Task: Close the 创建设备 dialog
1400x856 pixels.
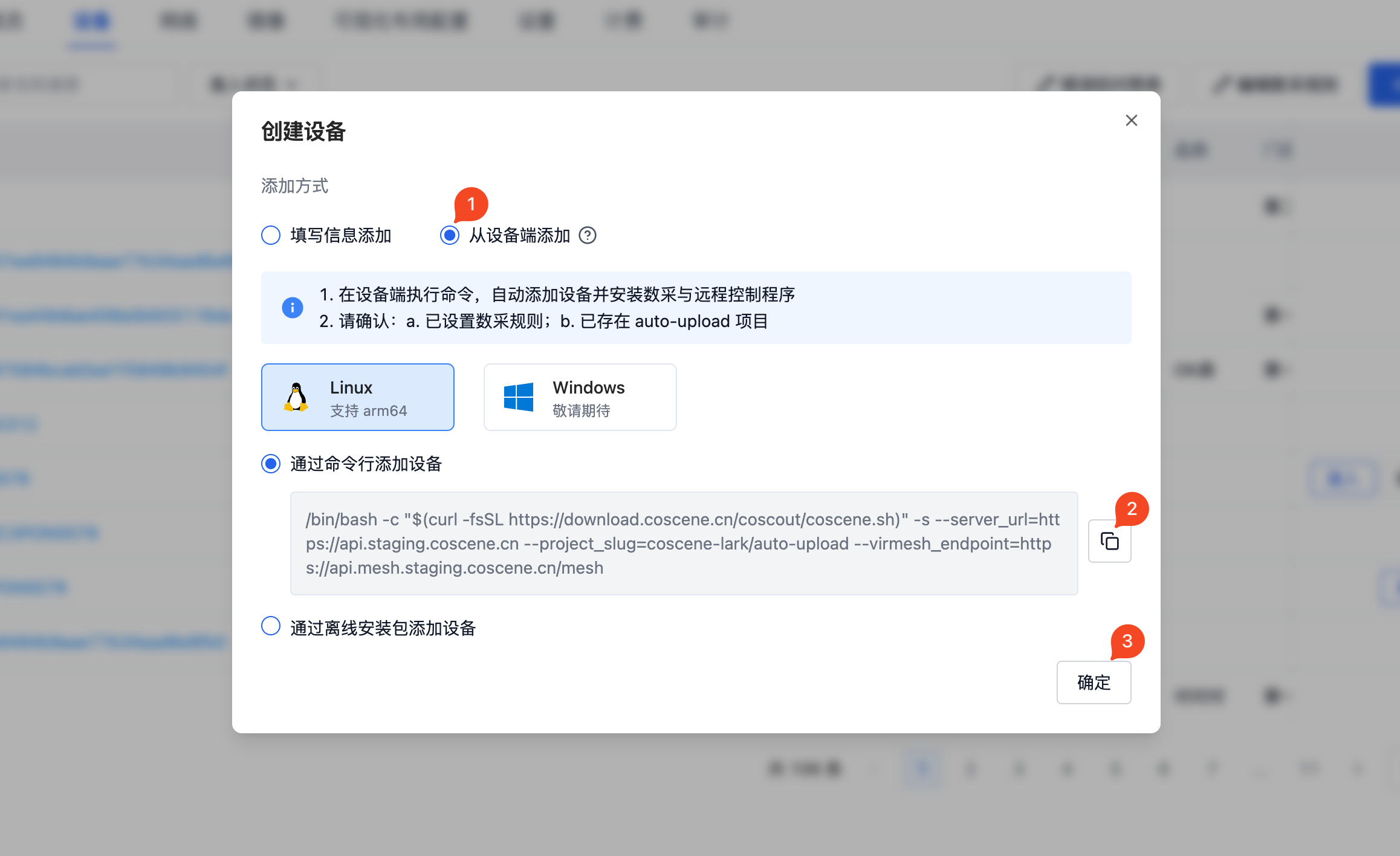Action: (1131, 120)
